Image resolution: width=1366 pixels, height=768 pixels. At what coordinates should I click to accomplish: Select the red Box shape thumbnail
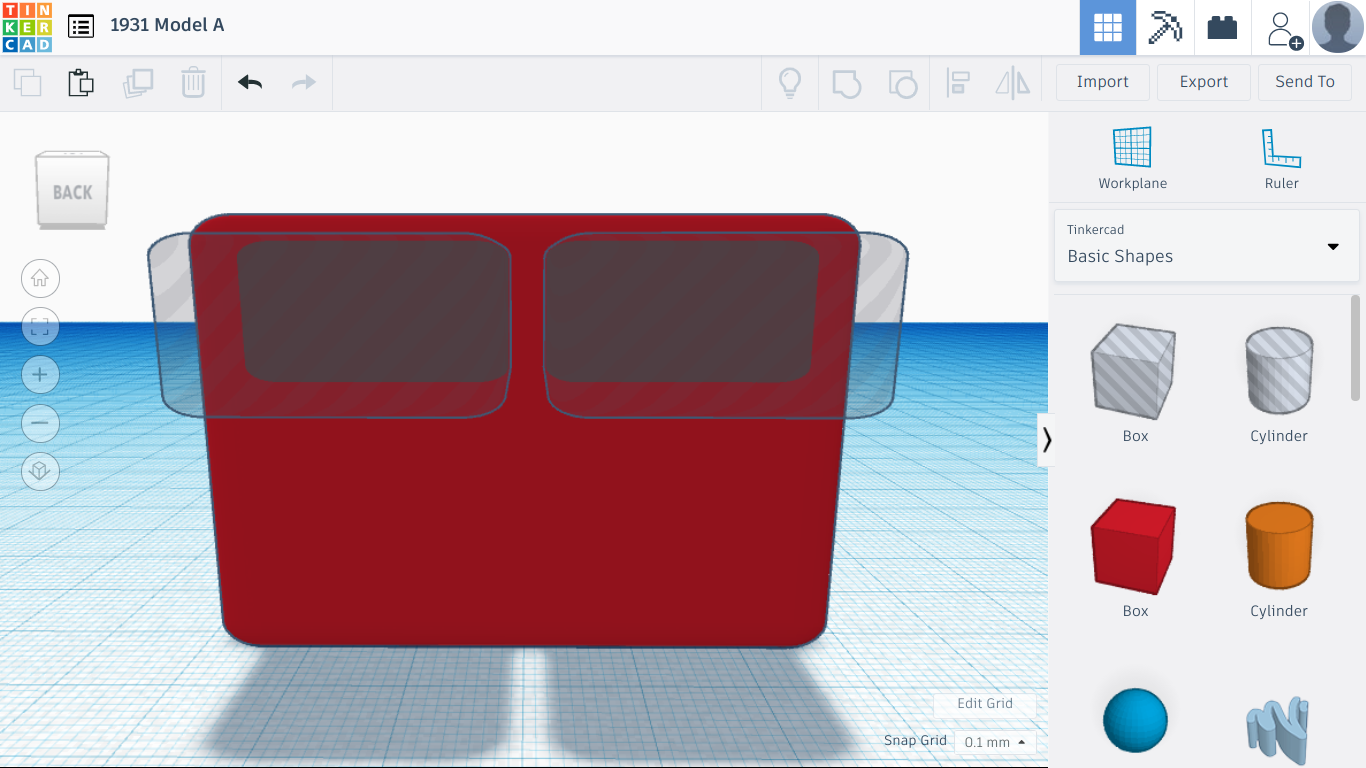coord(1134,546)
